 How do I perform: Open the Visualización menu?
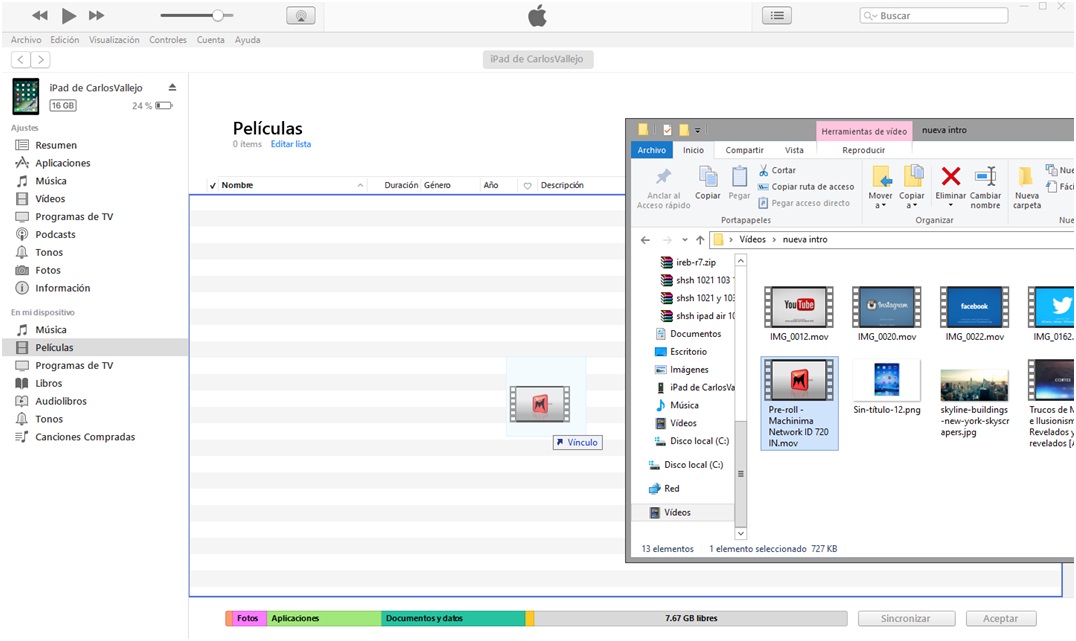[x=114, y=40]
